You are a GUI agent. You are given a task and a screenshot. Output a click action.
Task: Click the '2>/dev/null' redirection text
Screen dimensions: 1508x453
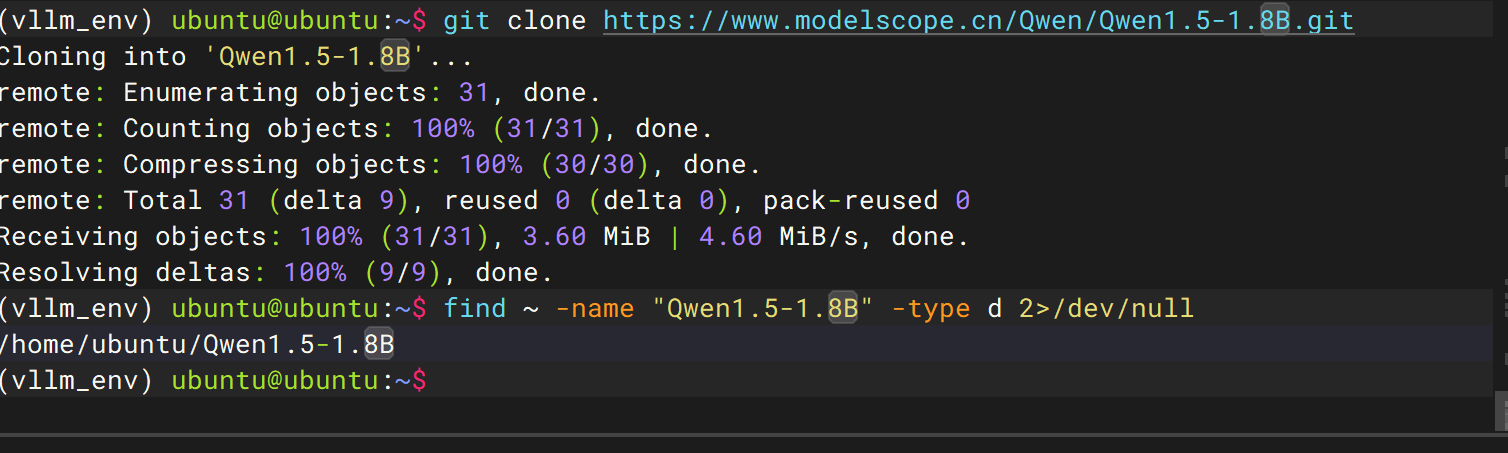(1107, 308)
